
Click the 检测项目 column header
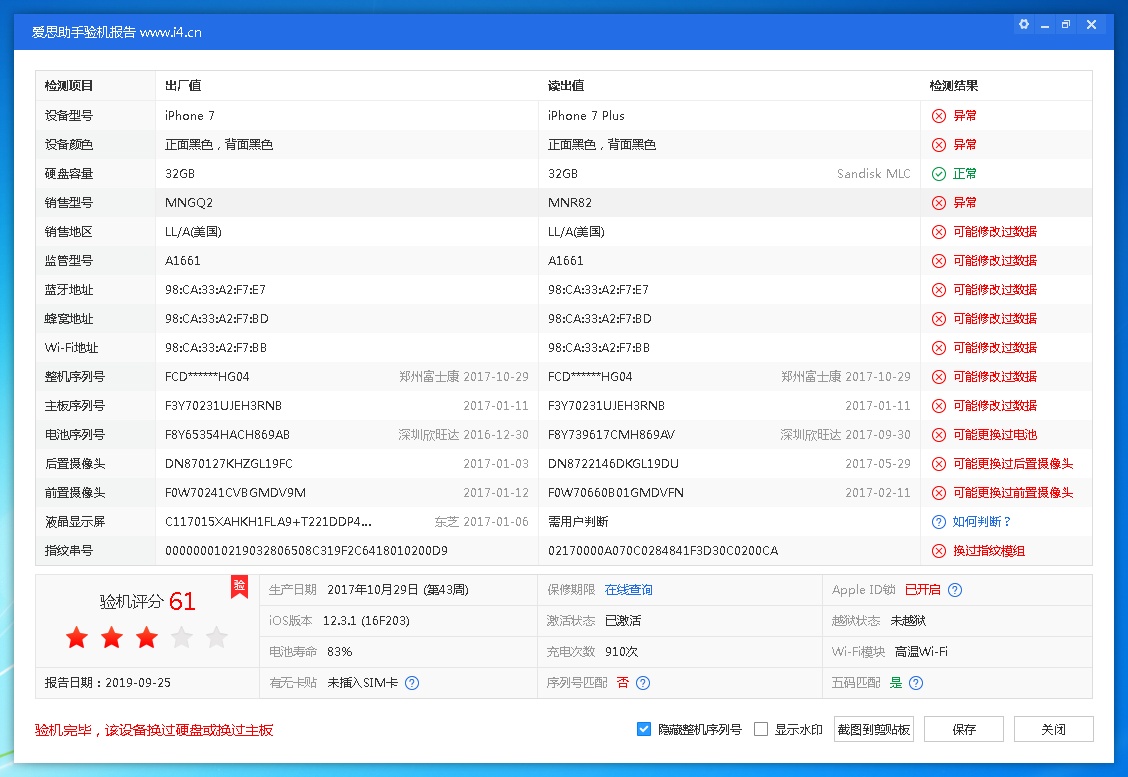tap(69, 86)
